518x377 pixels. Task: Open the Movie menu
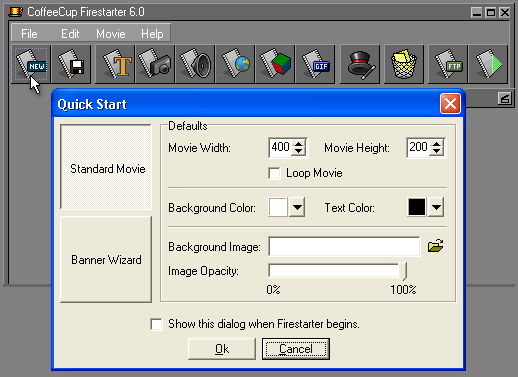coord(111,34)
